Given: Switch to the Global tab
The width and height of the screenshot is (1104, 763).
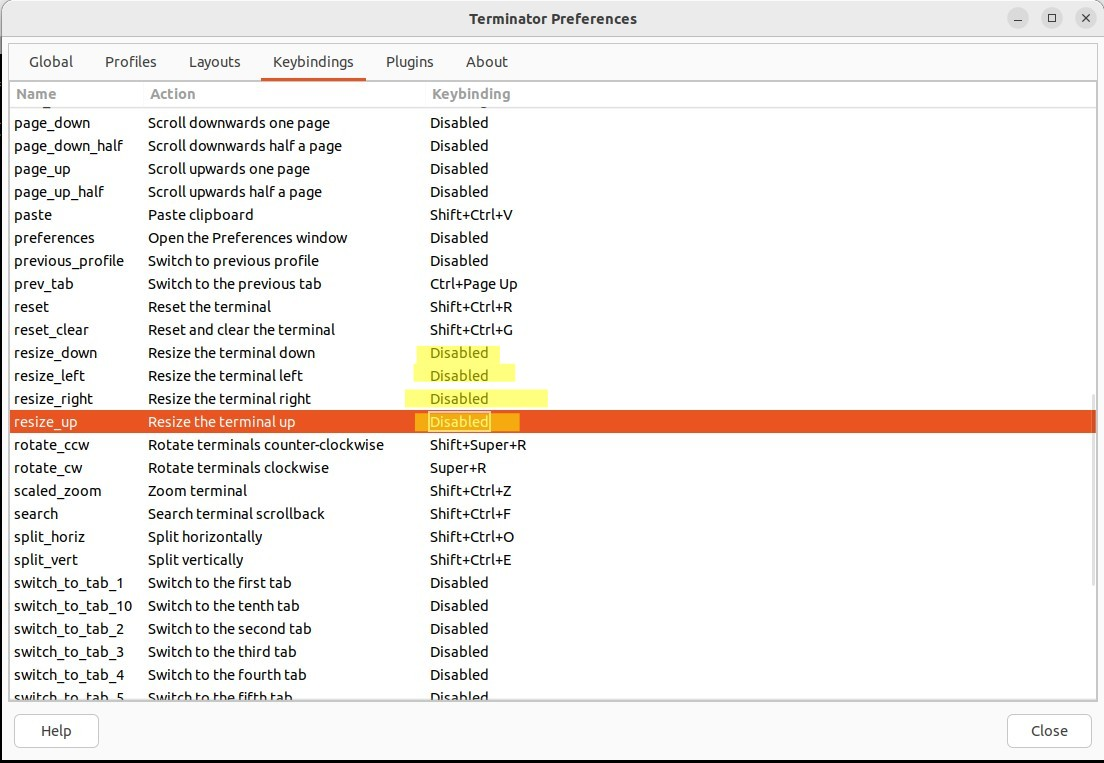Looking at the screenshot, I should point(50,62).
